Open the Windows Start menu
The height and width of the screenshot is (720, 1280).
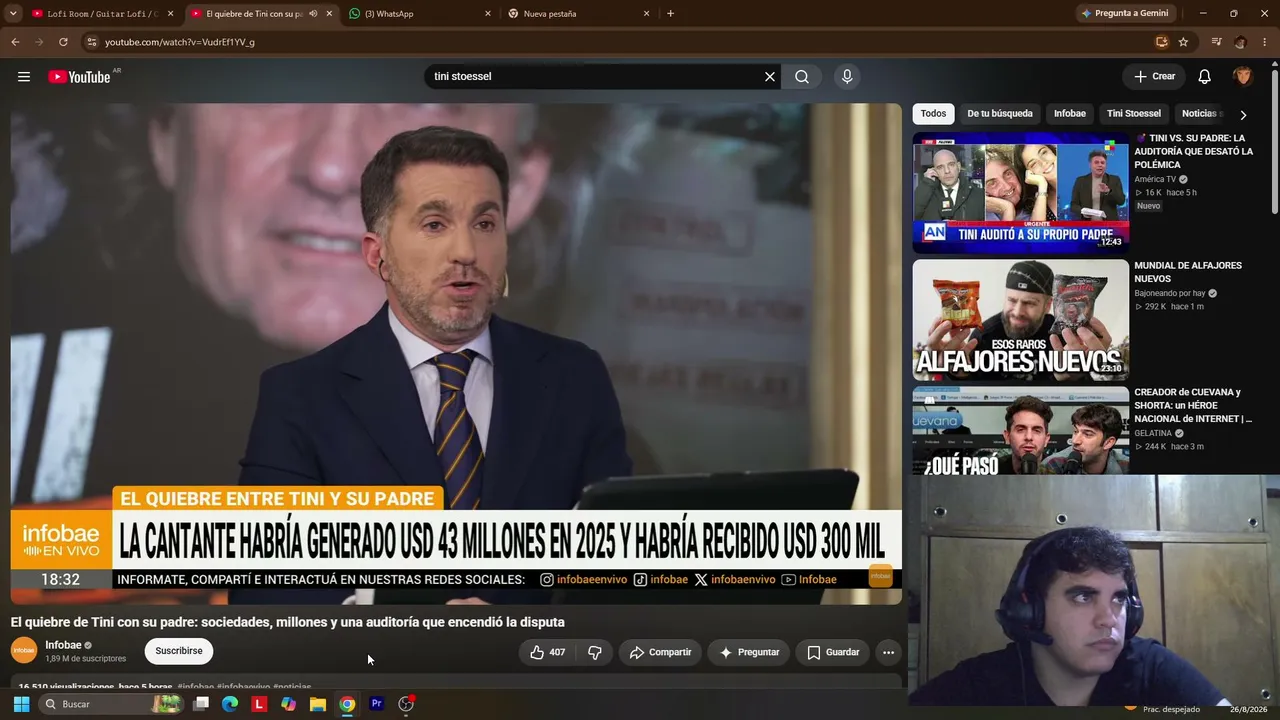coord(21,704)
